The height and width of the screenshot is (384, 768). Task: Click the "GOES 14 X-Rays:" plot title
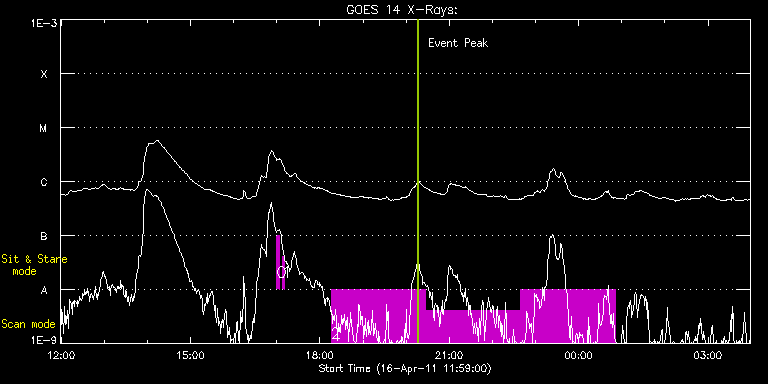pos(401,10)
